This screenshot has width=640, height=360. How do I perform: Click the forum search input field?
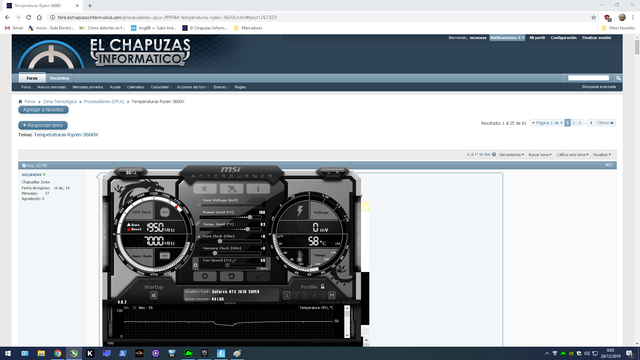(588, 78)
